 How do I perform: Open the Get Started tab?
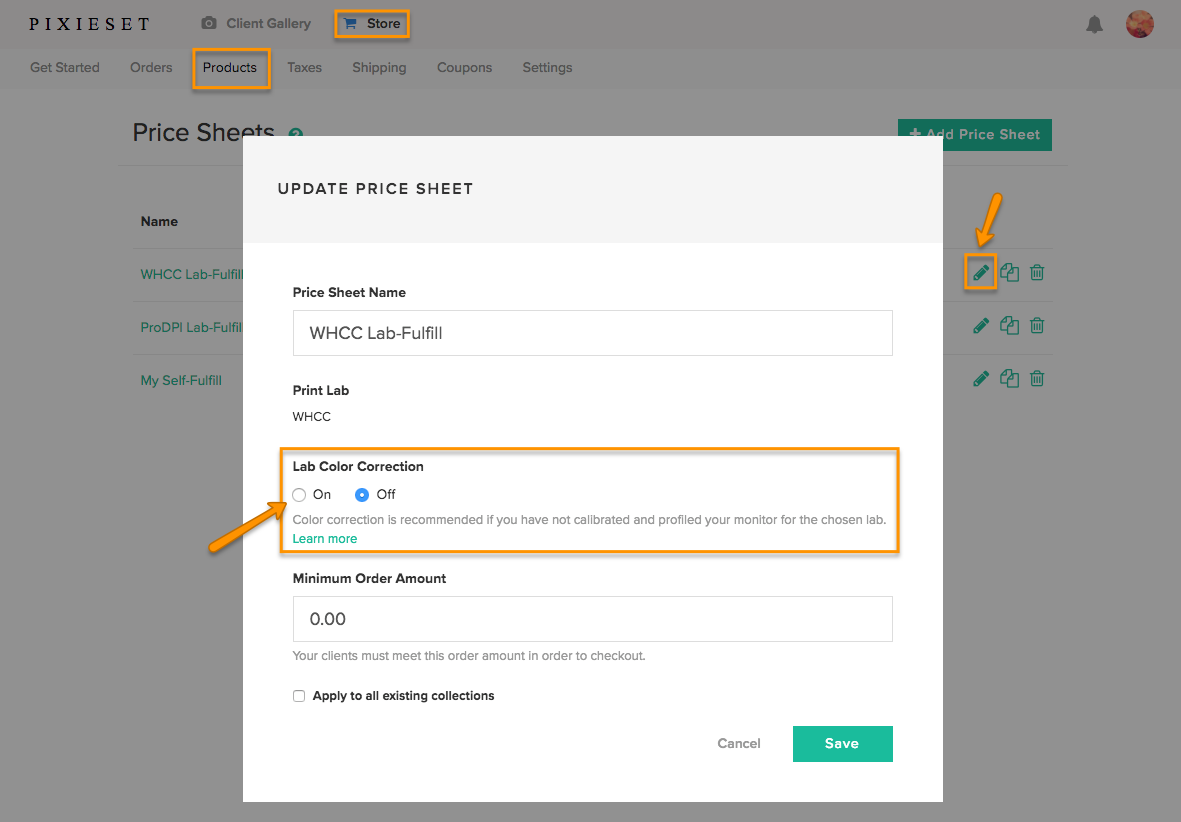65,68
